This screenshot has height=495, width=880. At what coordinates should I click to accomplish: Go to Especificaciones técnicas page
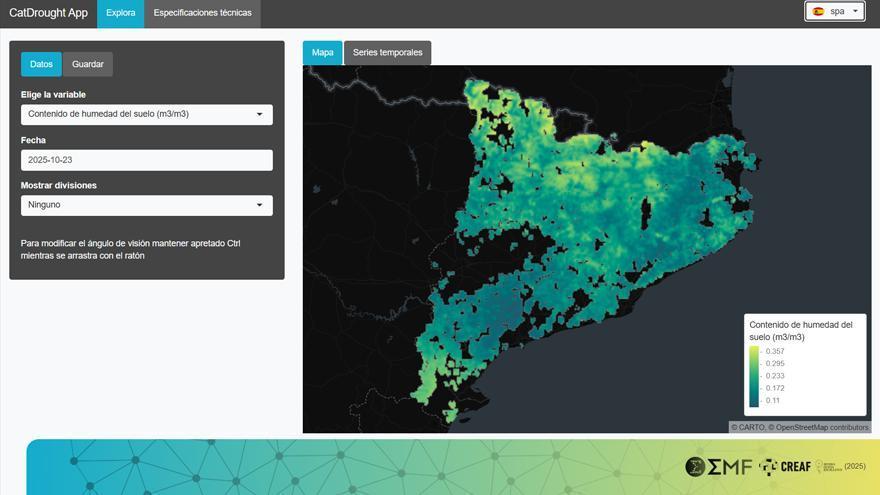(202, 13)
